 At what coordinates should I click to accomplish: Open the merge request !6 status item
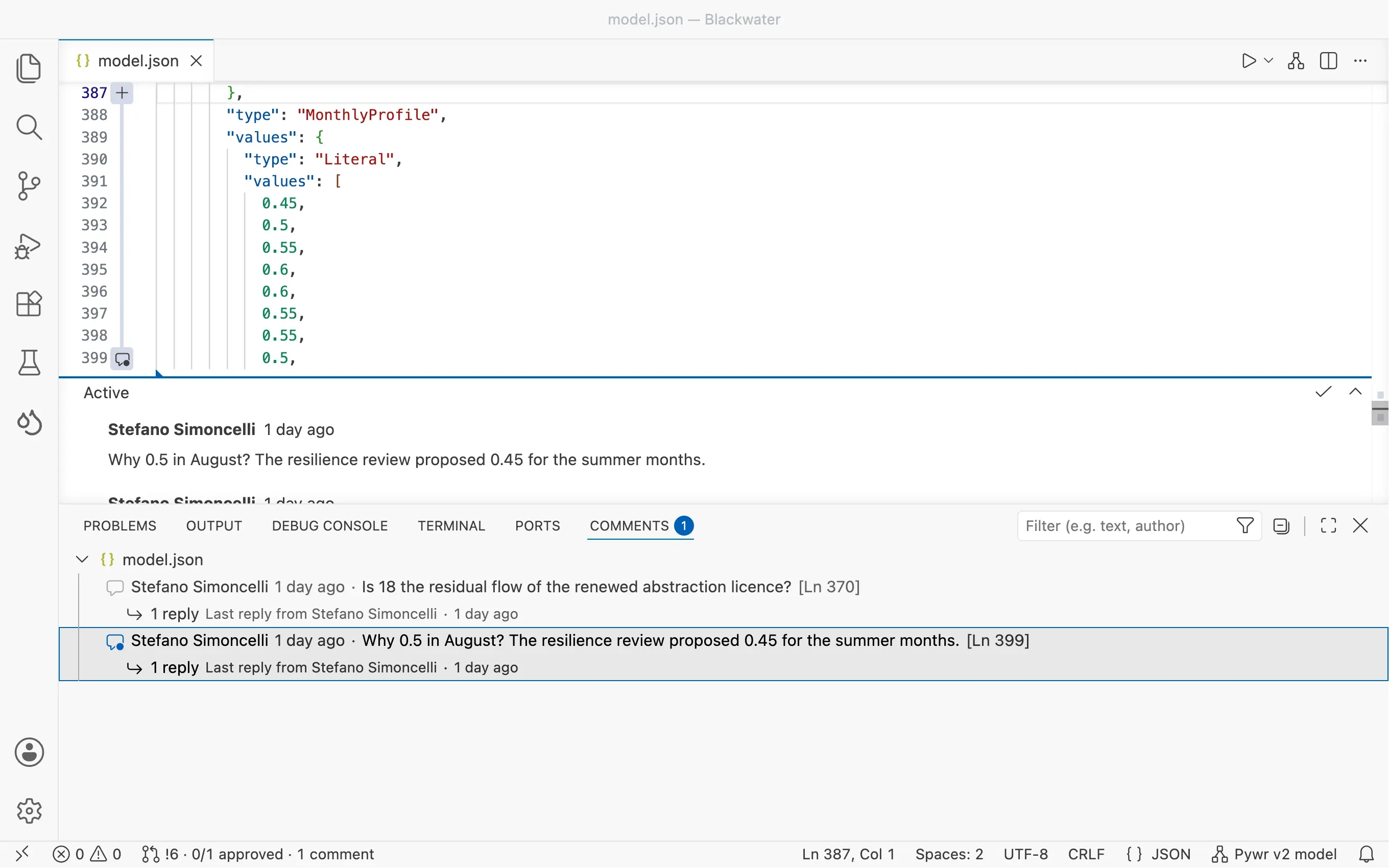(258, 854)
